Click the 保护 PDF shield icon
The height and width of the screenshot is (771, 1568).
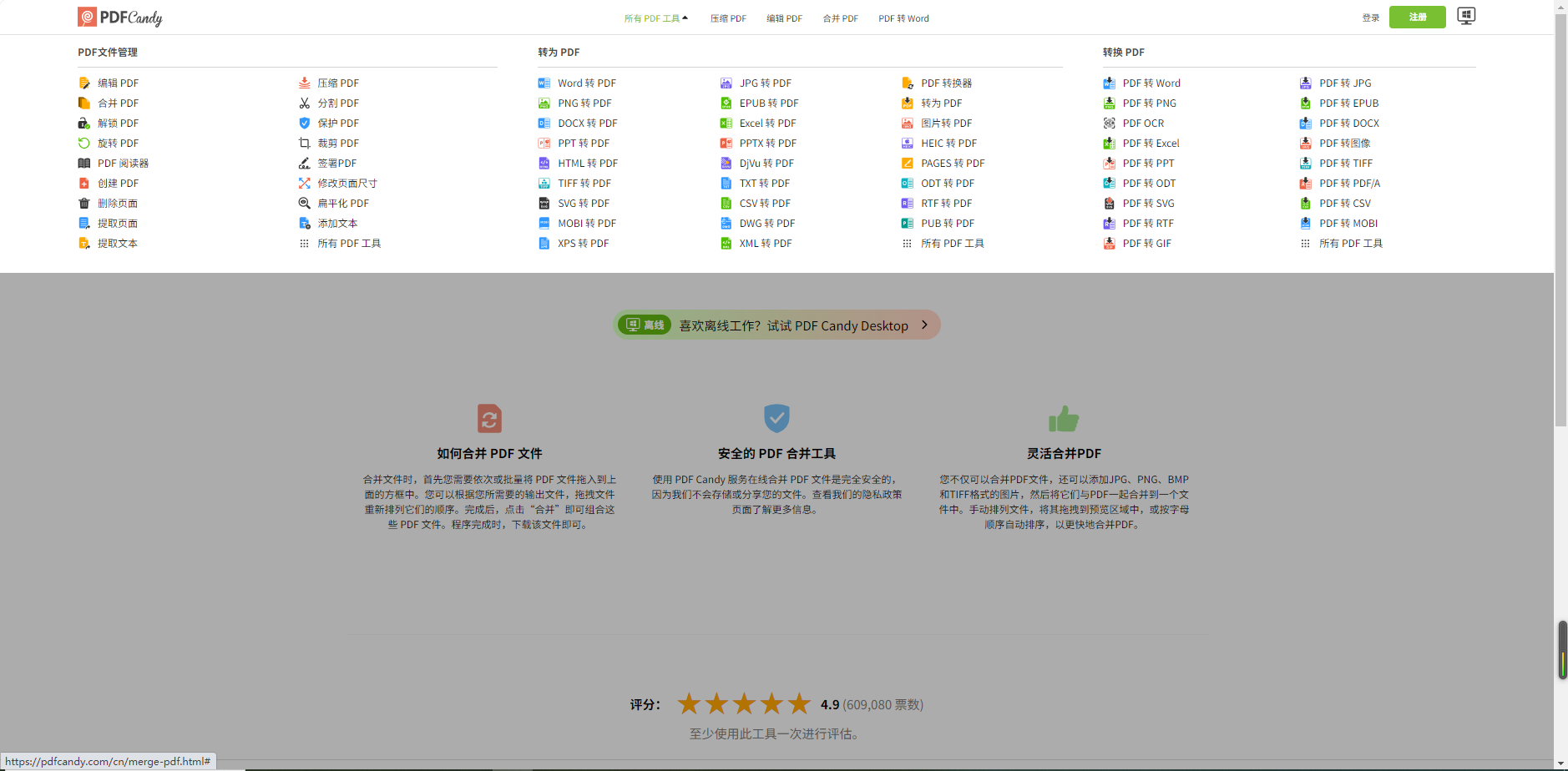pyautogui.click(x=305, y=123)
